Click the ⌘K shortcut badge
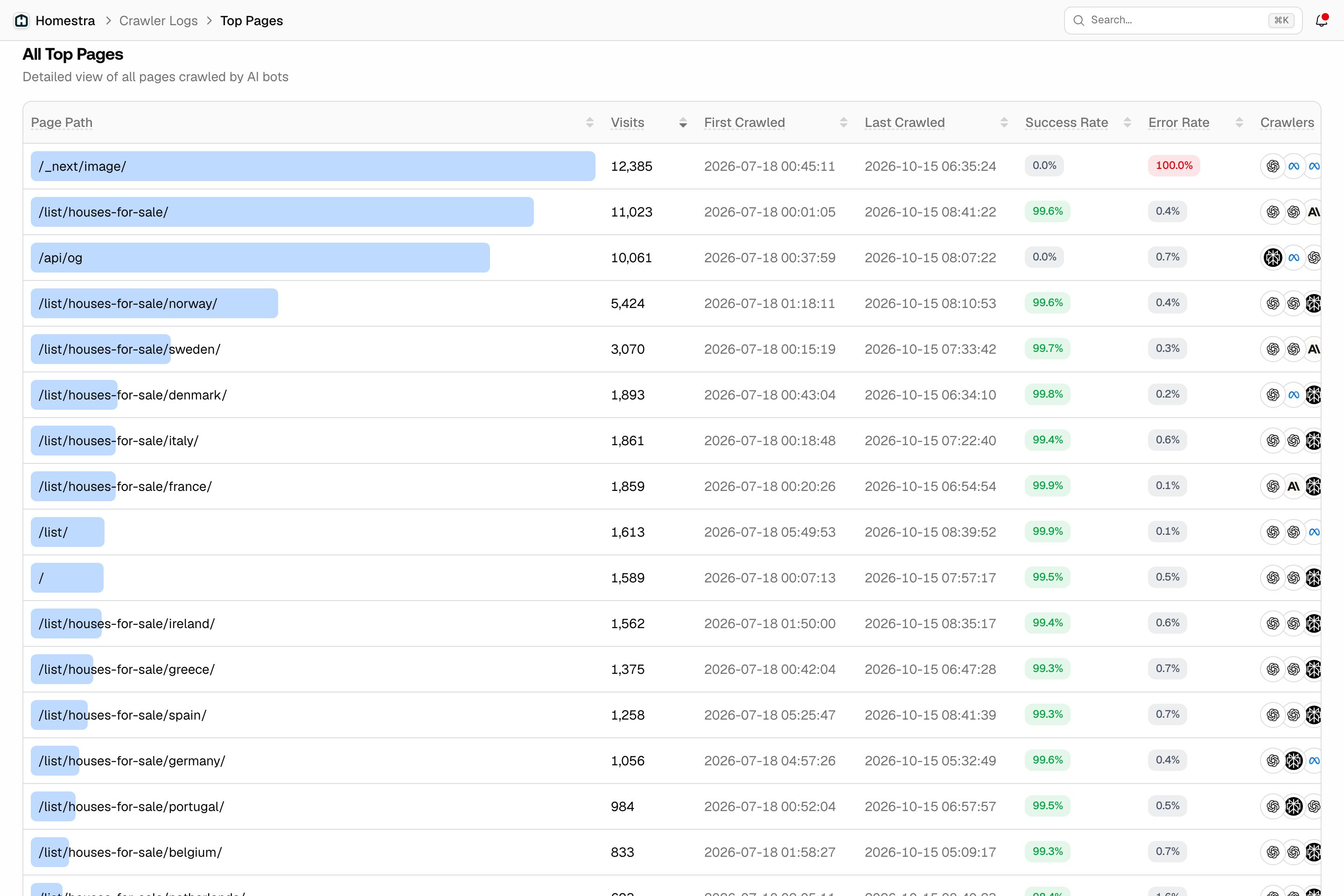Viewport: 1344px width, 896px height. coord(1281,21)
